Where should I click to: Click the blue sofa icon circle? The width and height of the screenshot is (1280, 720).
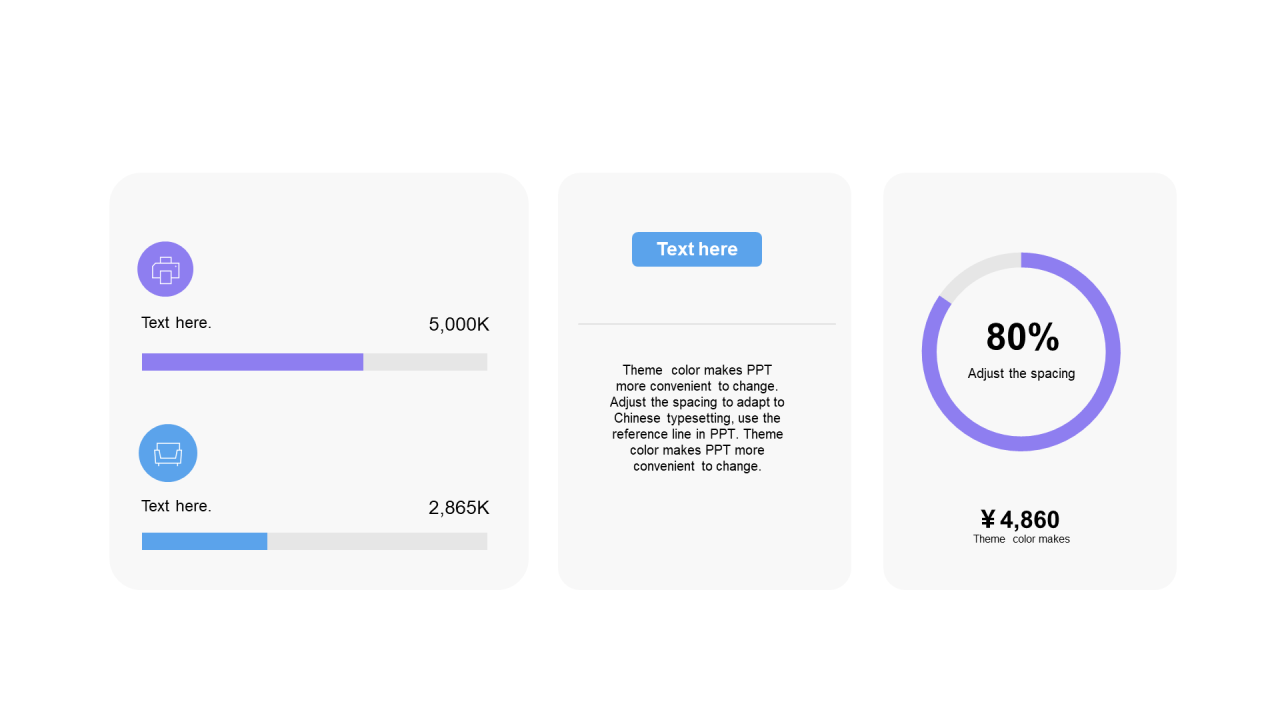168,453
